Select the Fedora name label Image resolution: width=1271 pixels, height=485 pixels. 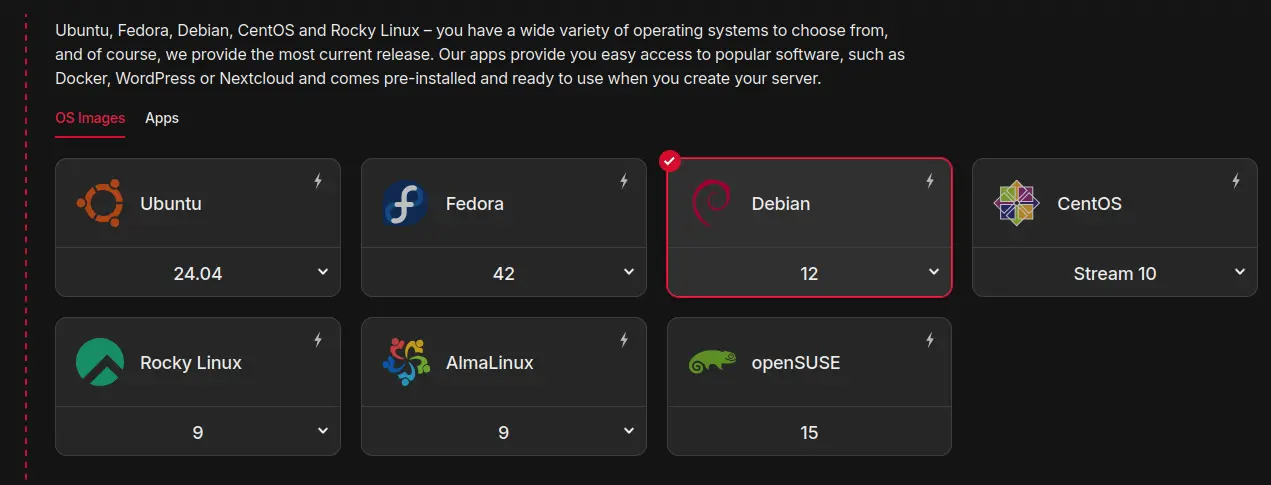tap(475, 204)
